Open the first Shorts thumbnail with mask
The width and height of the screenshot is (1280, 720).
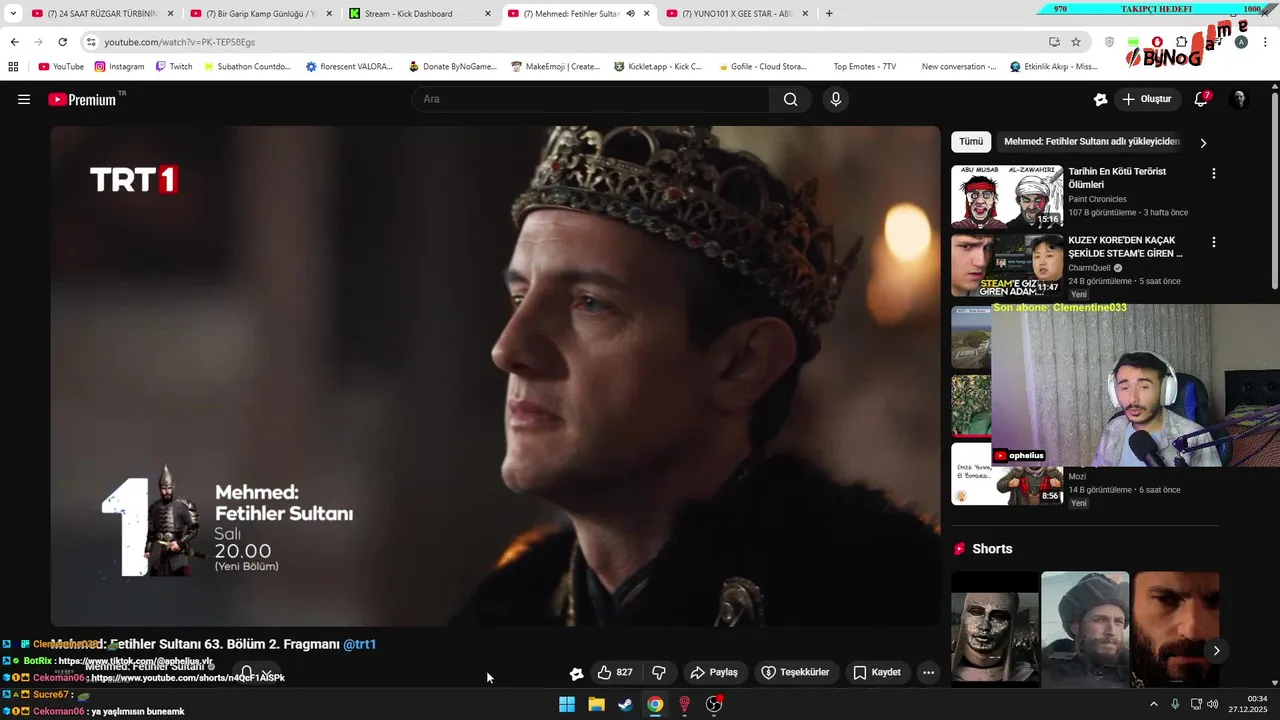tap(995, 629)
